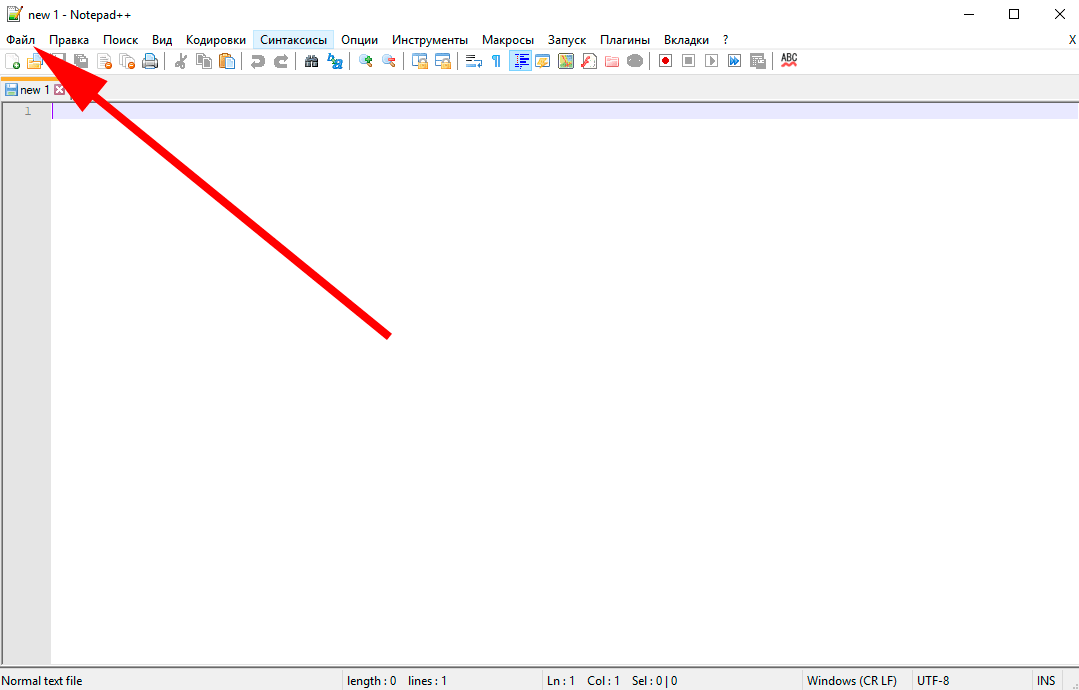Expand the Синтаксисы menu
The image size is (1079, 690).
click(x=293, y=40)
